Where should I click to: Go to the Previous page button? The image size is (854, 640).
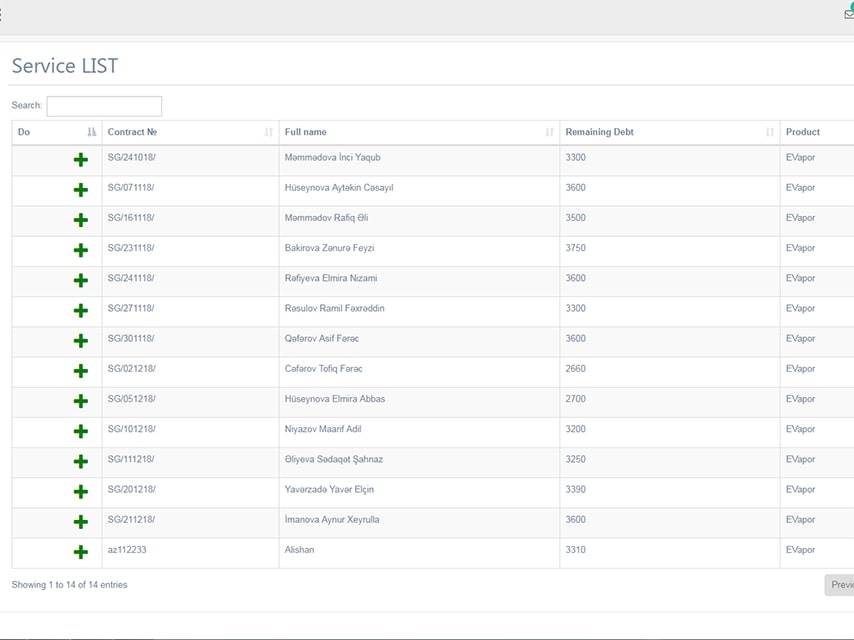(840, 585)
